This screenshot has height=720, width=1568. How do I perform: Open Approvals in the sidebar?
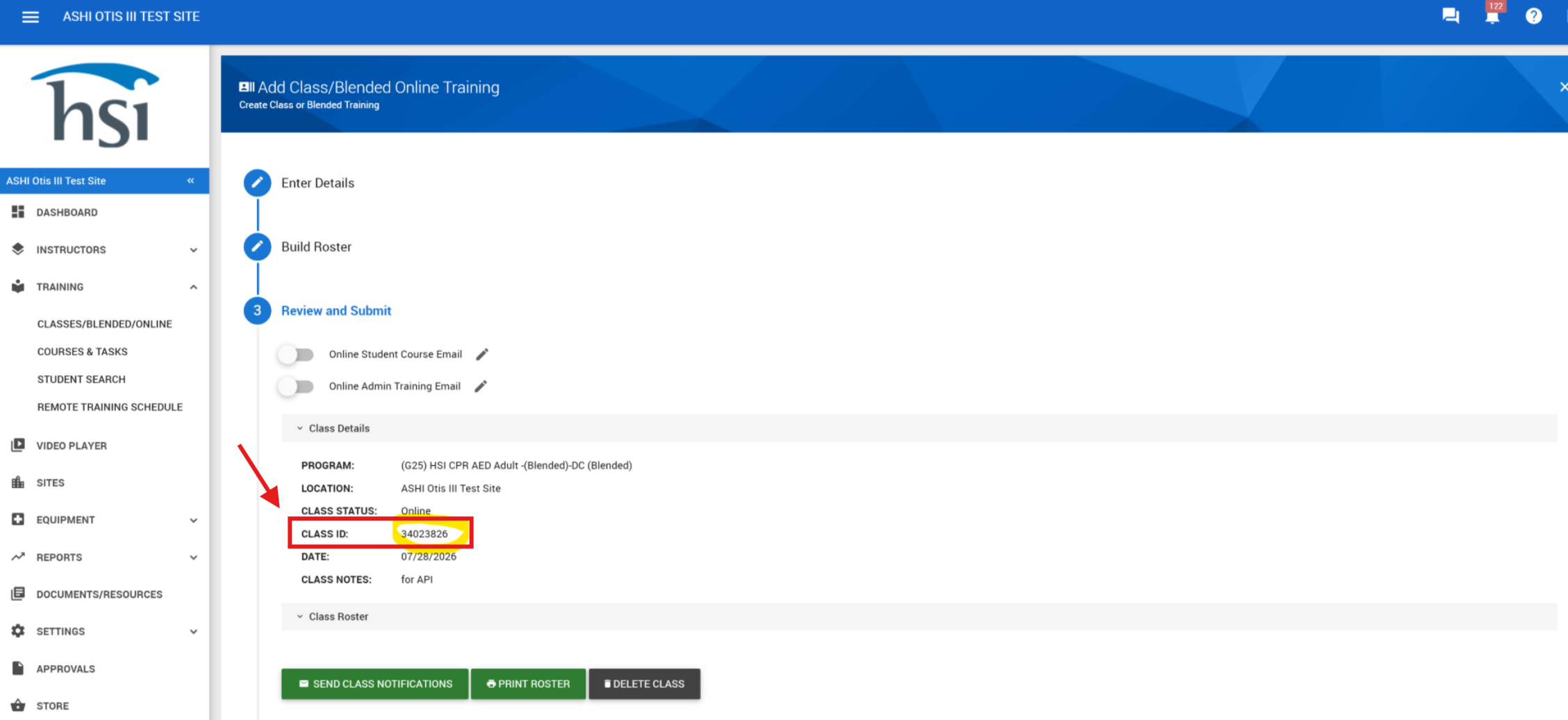pyautogui.click(x=65, y=669)
